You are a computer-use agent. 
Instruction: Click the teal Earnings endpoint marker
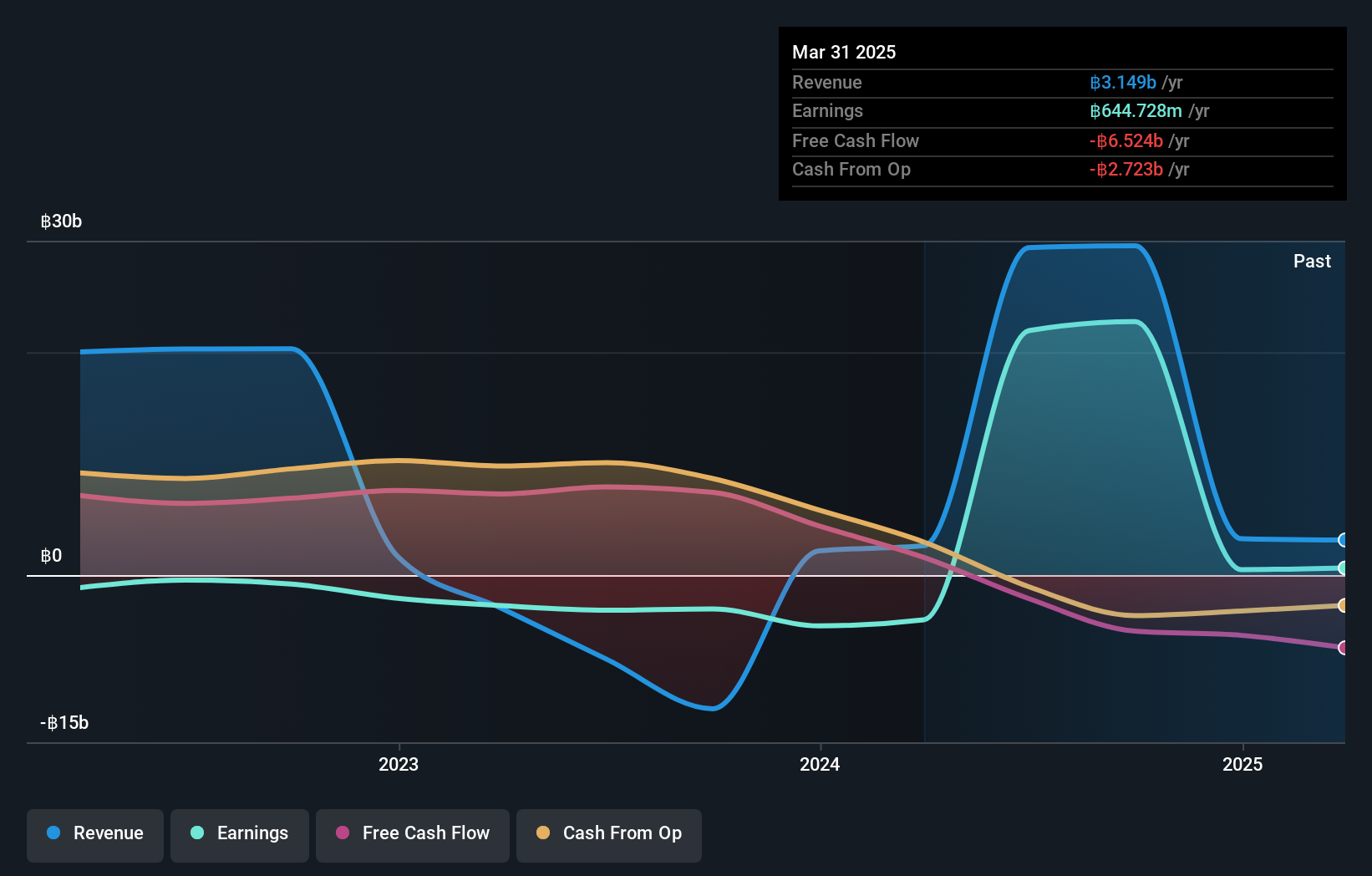[1343, 568]
